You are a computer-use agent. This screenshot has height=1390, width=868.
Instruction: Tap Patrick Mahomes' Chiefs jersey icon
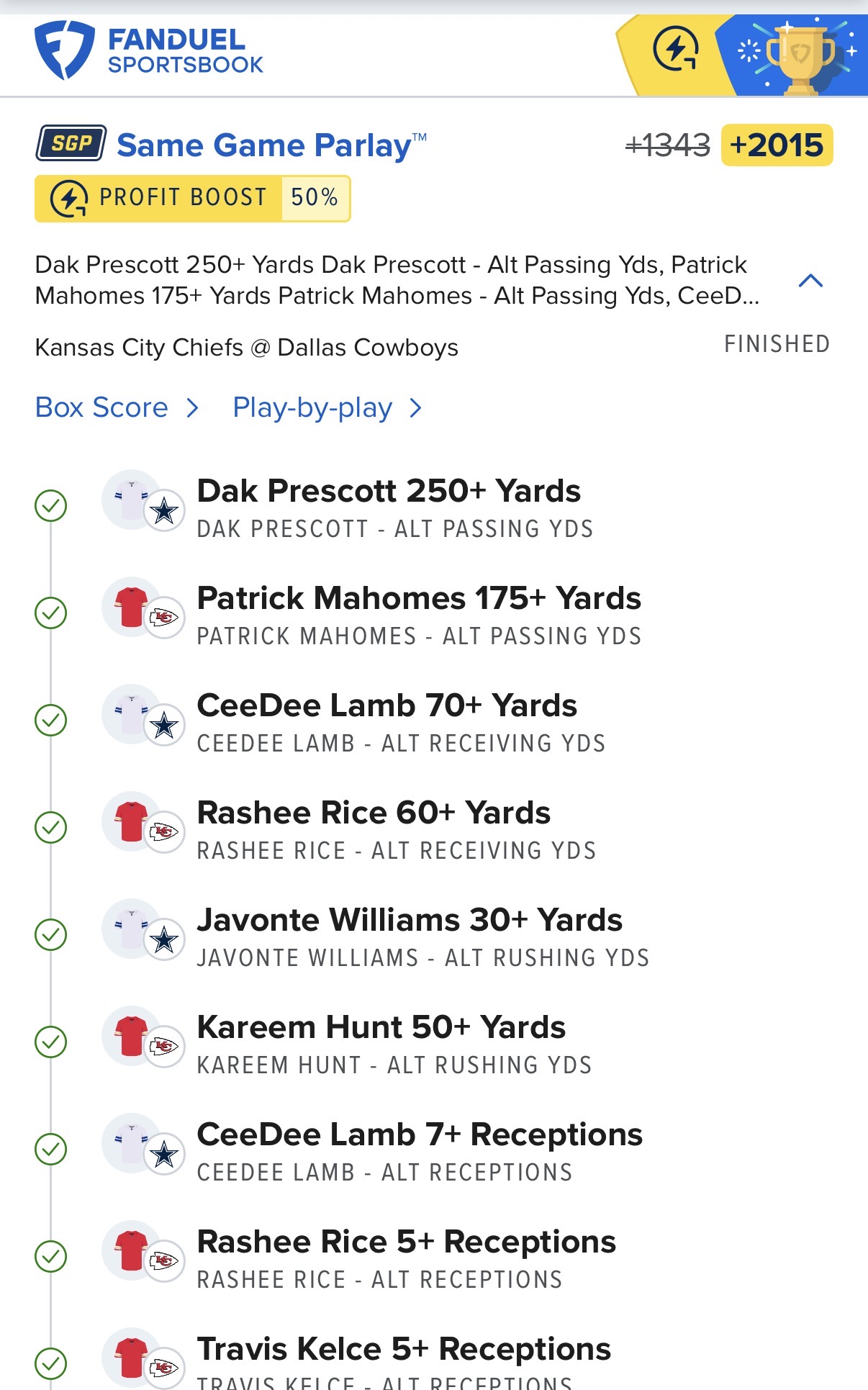pyautogui.click(x=132, y=608)
